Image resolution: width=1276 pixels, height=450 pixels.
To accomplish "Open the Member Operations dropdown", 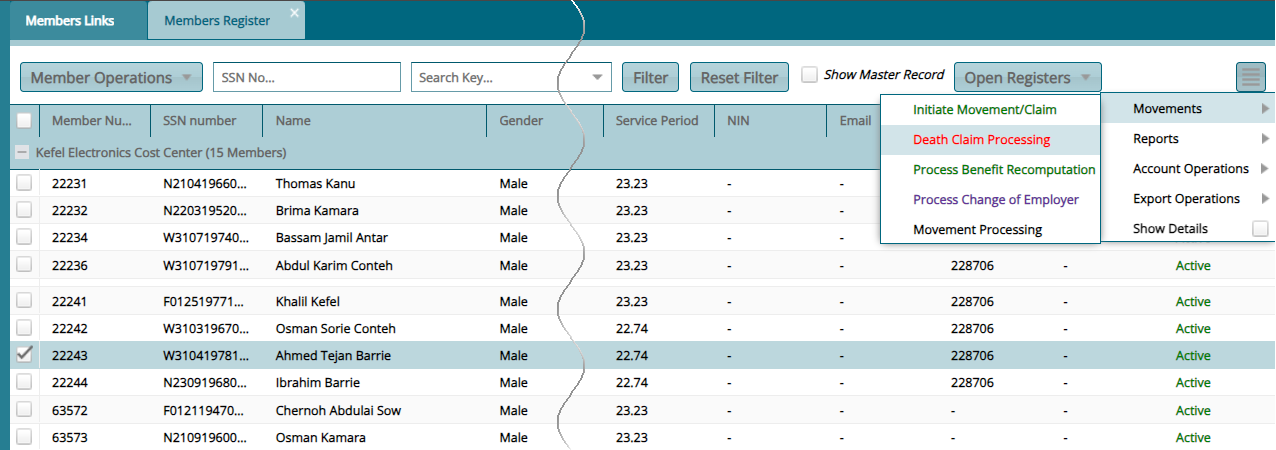I will pos(111,78).
